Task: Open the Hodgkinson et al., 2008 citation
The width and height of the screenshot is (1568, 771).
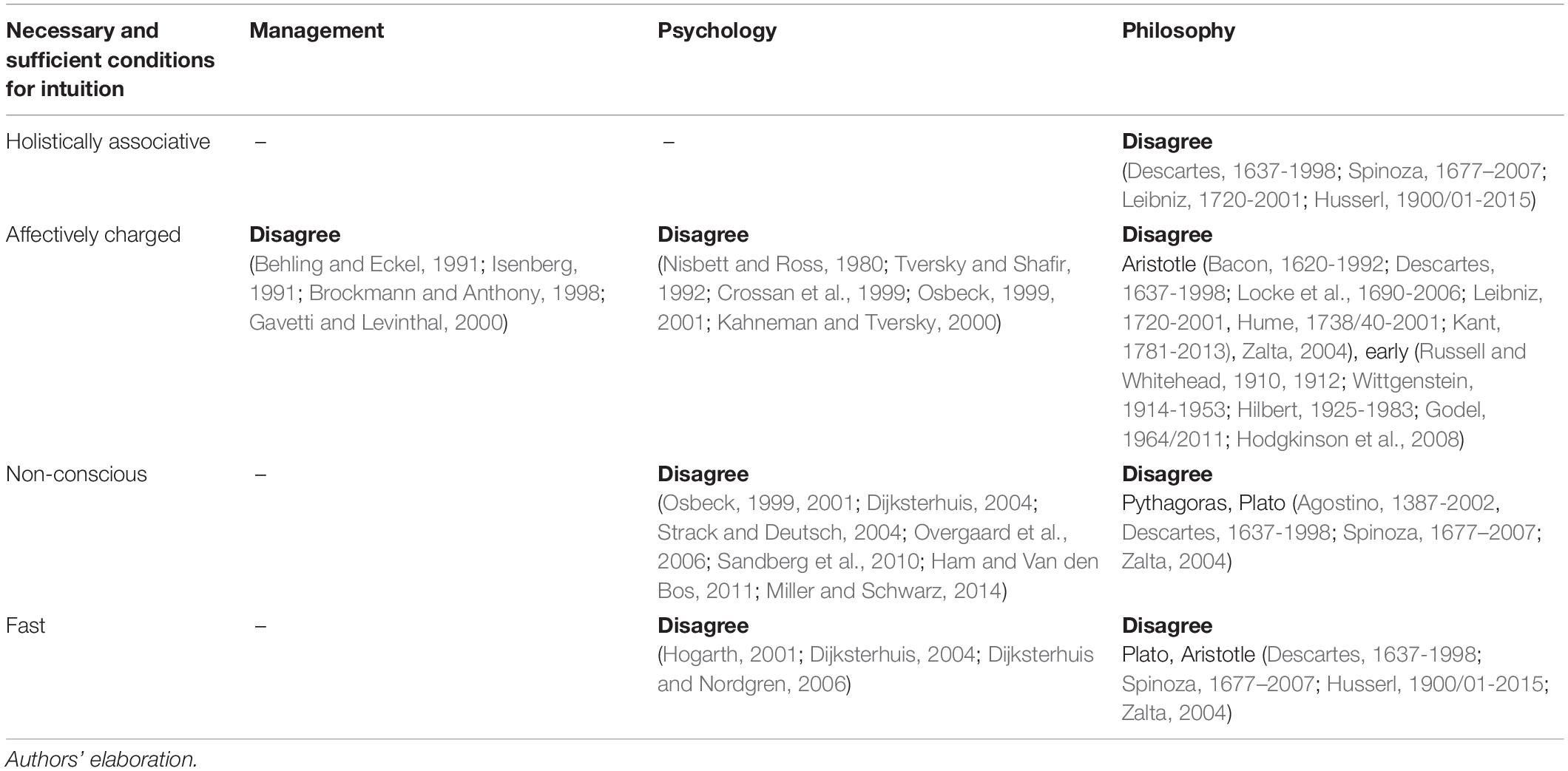Action: 1347,439
